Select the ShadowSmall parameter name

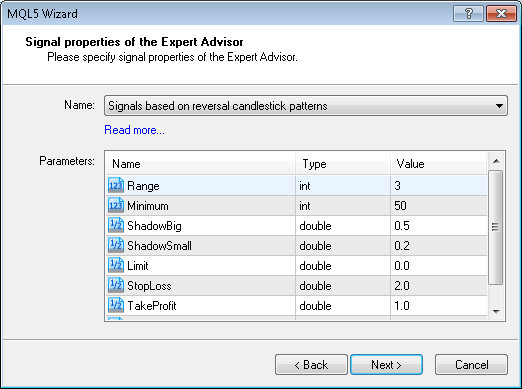tap(159, 246)
